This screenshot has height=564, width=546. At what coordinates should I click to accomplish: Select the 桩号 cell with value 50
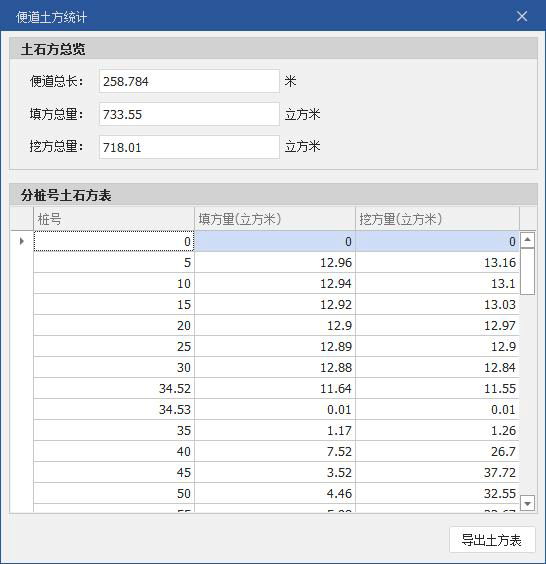114,493
